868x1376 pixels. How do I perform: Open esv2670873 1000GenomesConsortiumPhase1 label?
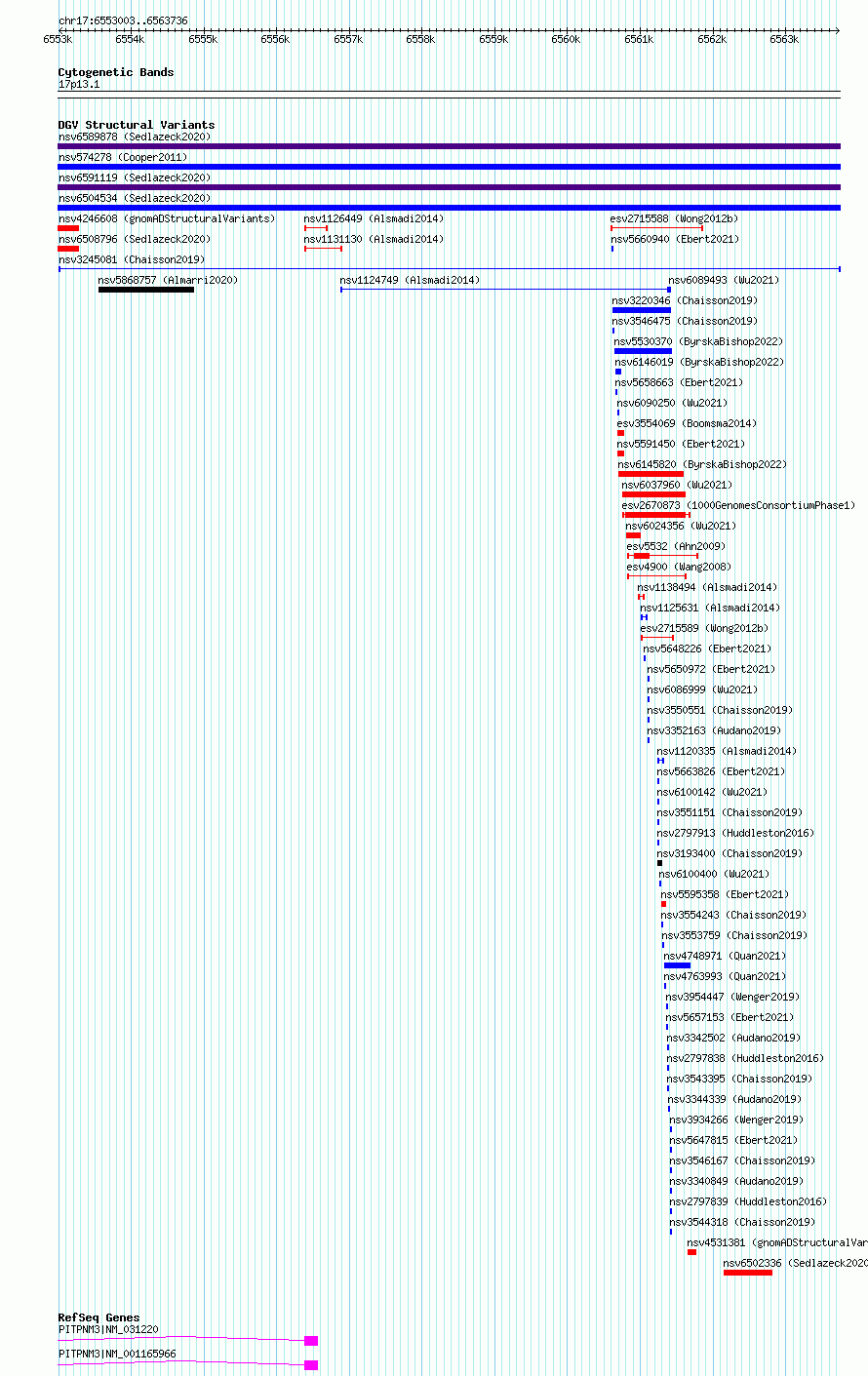tap(738, 505)
